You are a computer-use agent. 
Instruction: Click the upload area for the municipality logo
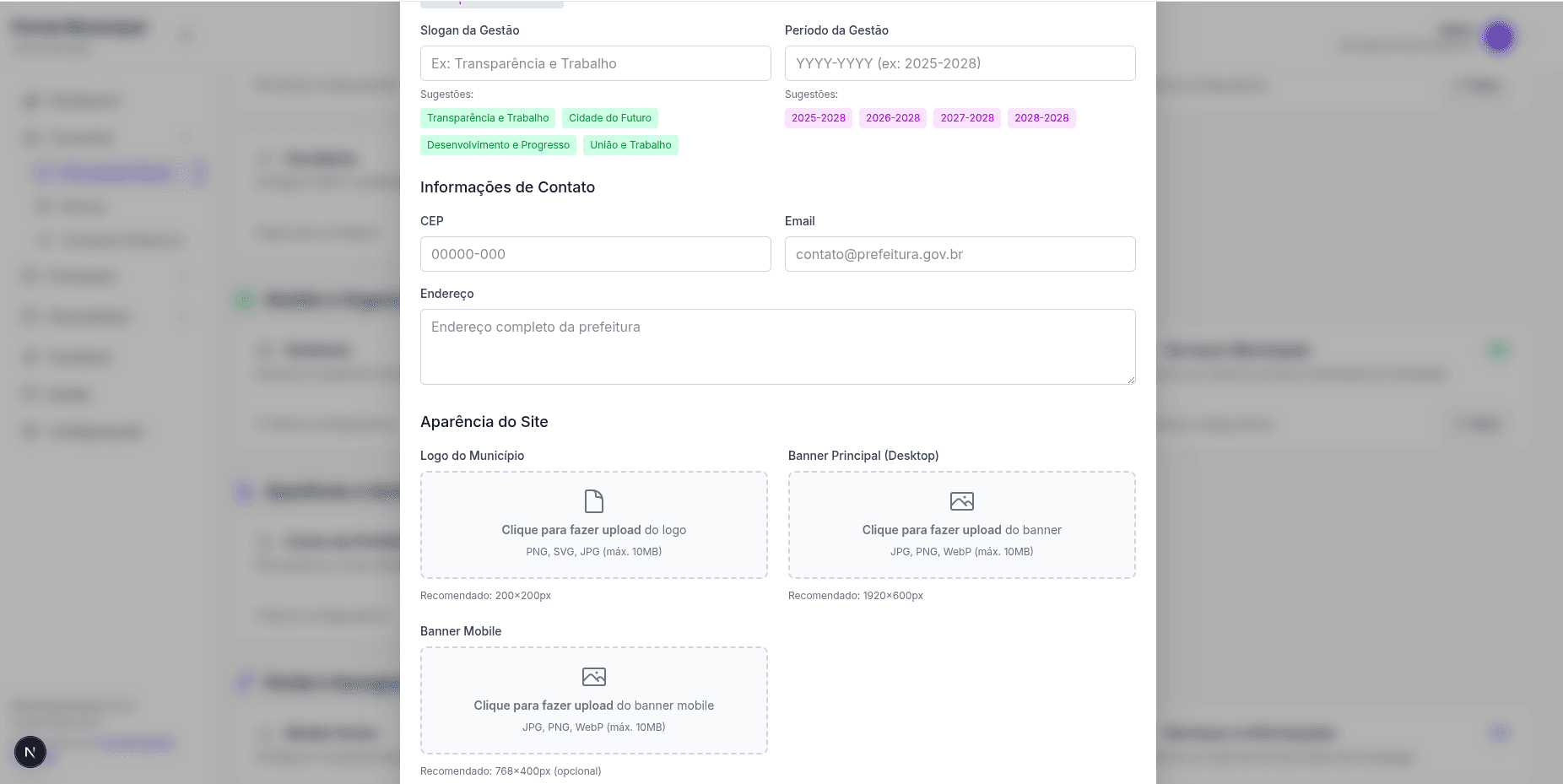pyautogui.click(x=594, y=525)
